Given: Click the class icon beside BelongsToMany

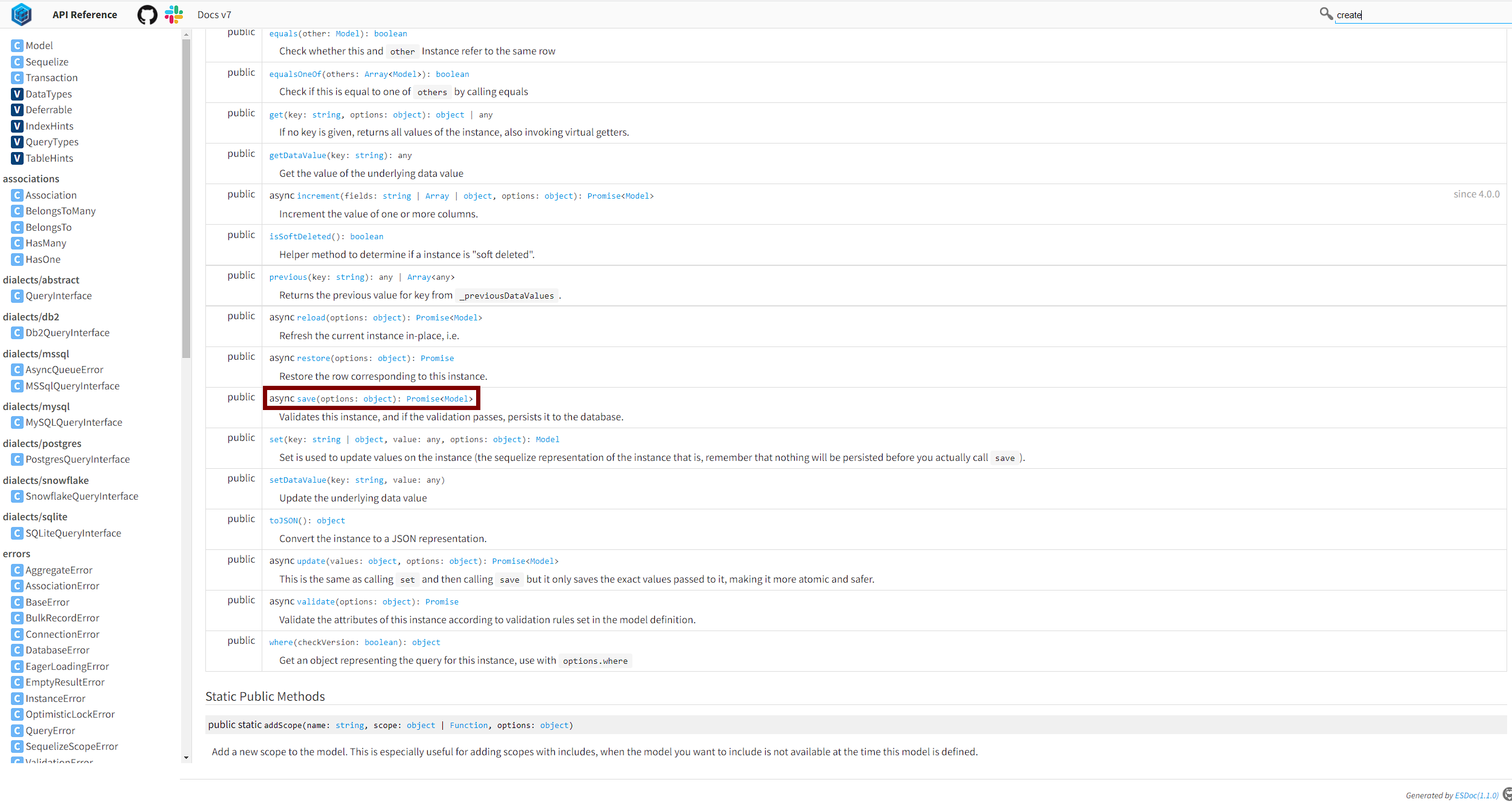Looking at the screenshot, I should click(18, 211).
